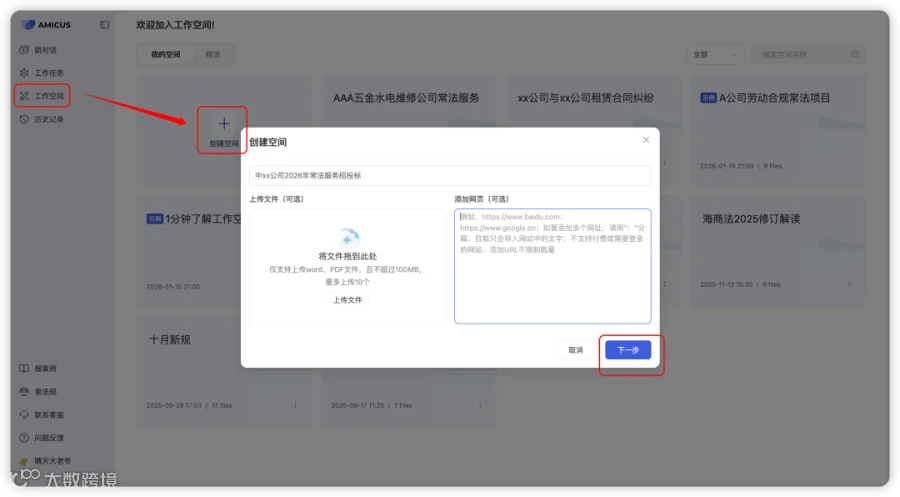Open 历史记录 history
The image size is (900, 497).
click(42, 119)
